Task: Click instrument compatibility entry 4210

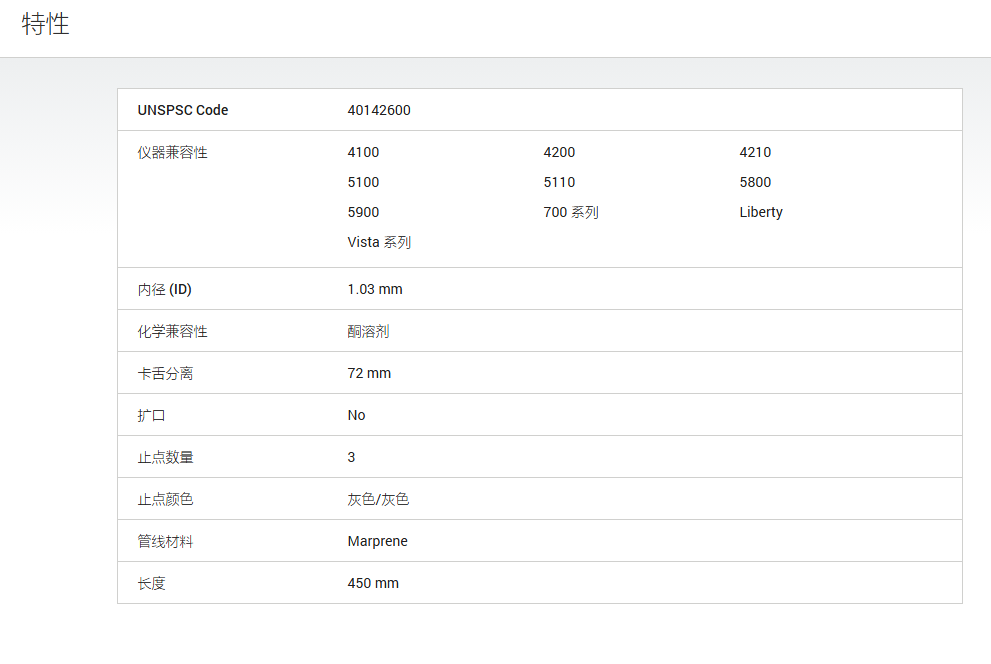Action: pos(755,152)
